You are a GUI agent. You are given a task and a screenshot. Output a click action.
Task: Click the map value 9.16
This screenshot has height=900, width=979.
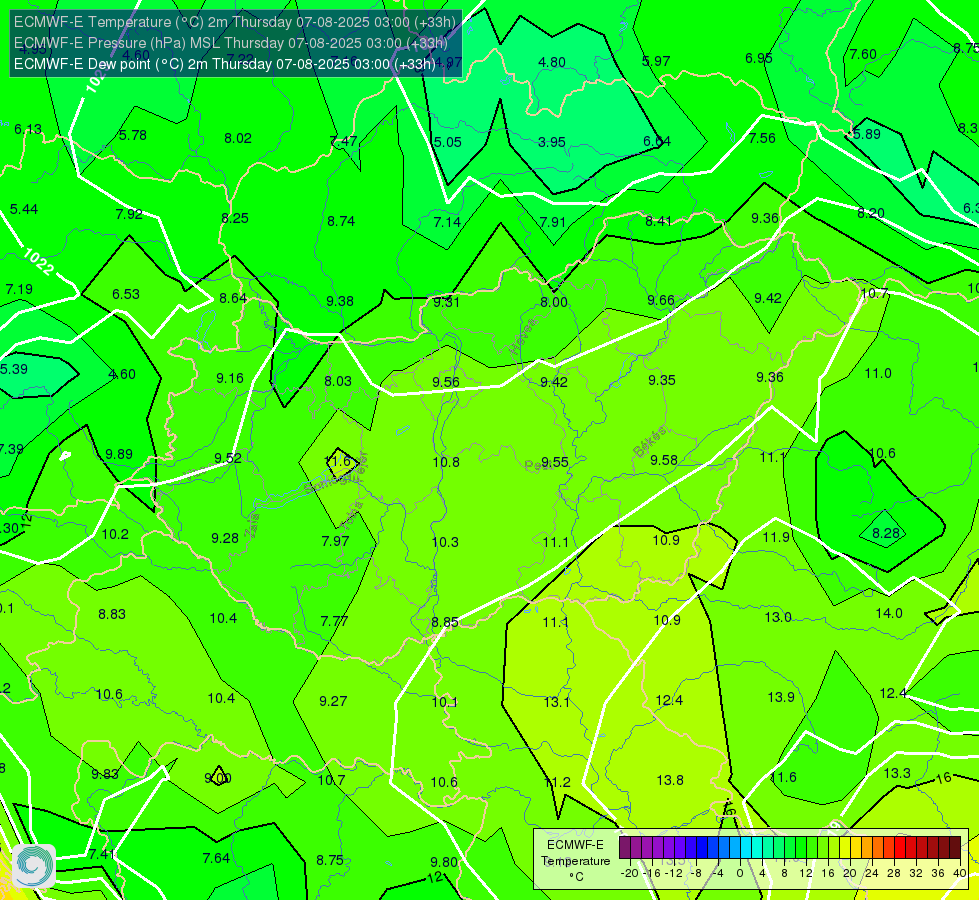[x=230, y=378]
